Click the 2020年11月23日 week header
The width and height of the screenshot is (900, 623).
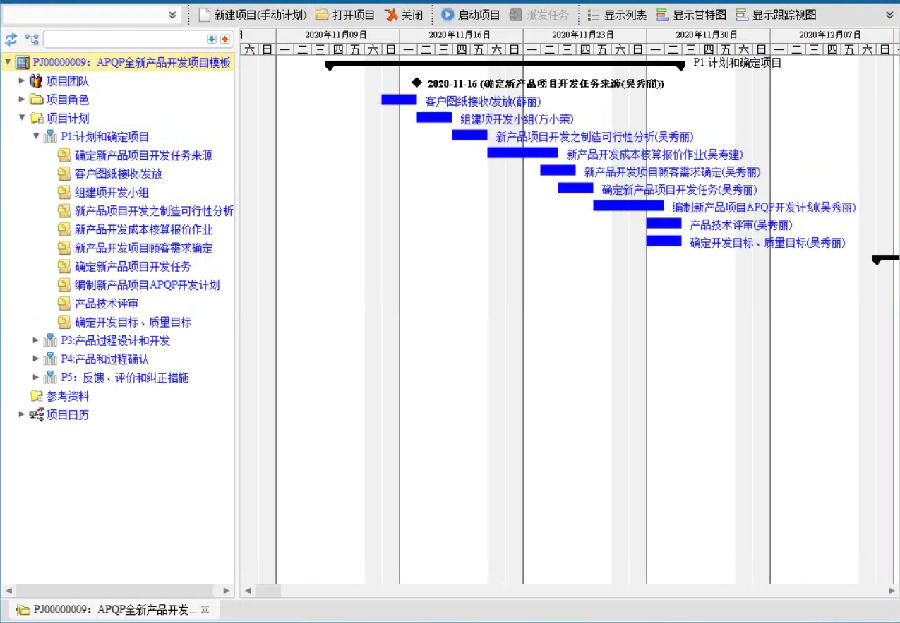tap(584, 35)
